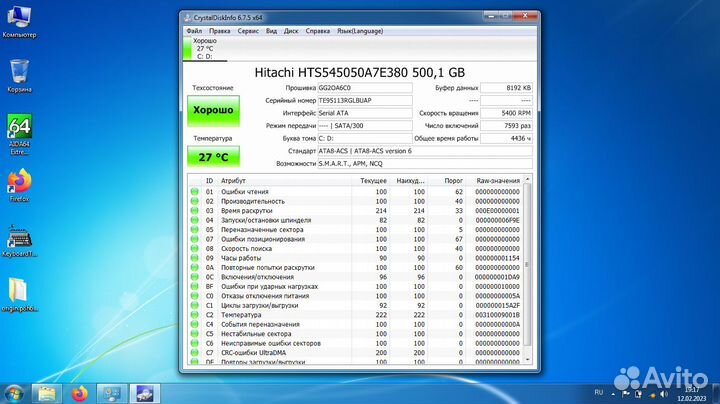The height and width of the screenshot is (404, 720).
Task: Click the green Хорошо health status button
Action: coord(214,111)
